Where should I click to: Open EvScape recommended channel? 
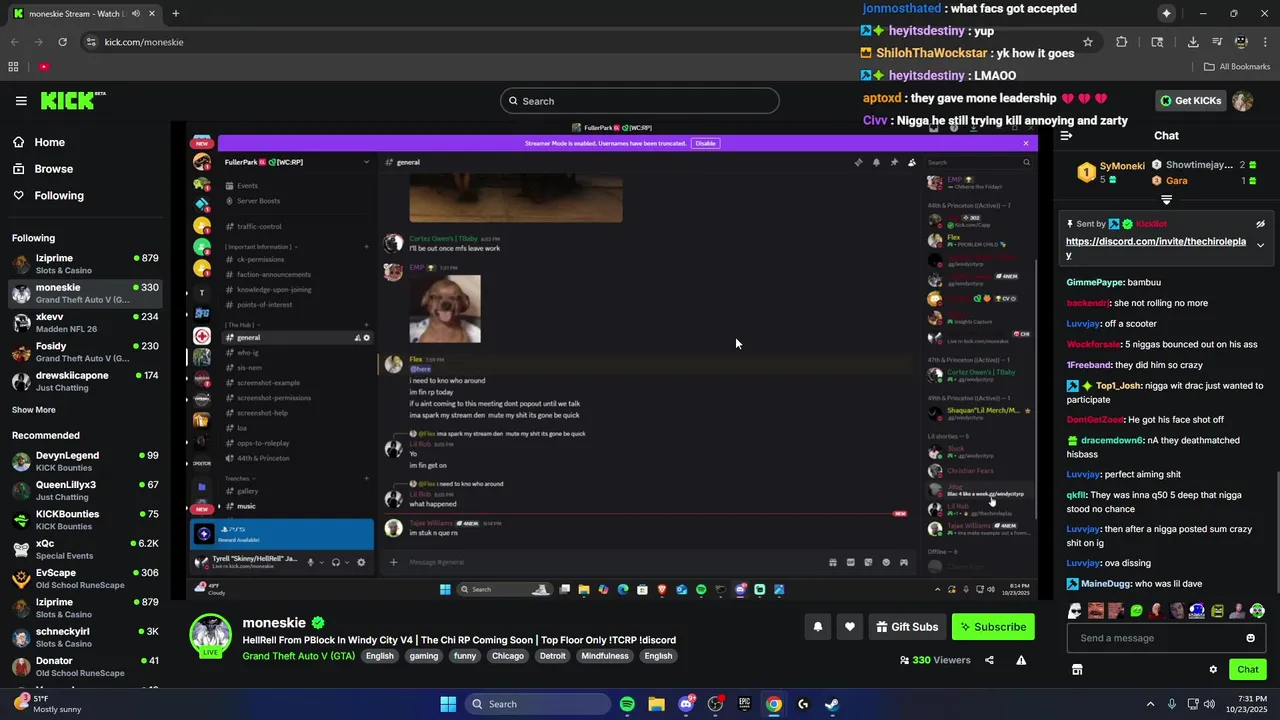tap(85, 579)
